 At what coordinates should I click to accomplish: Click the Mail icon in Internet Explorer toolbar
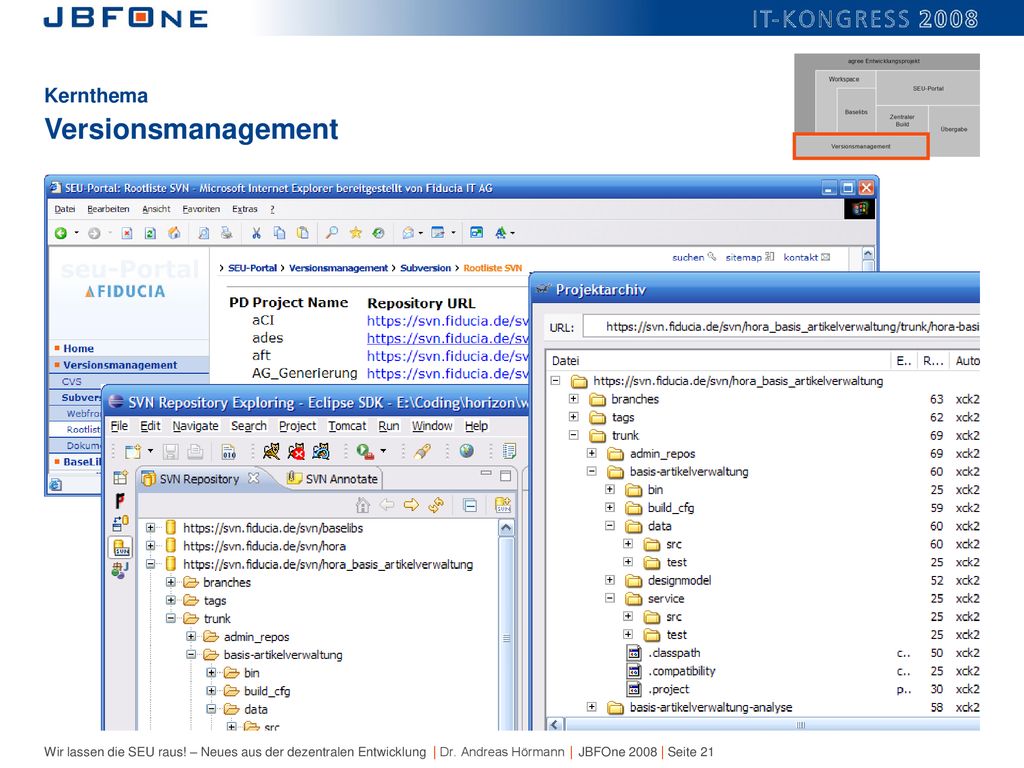click(x=408, y=233)
